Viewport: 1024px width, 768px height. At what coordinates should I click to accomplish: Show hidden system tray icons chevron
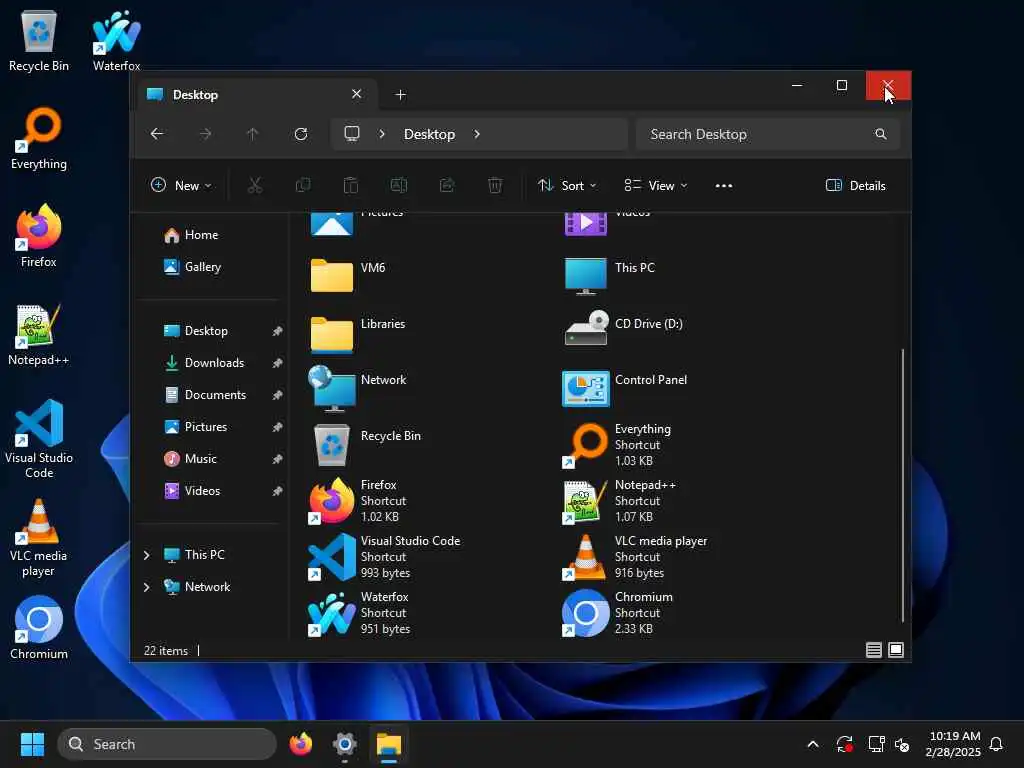coord(813,744)
